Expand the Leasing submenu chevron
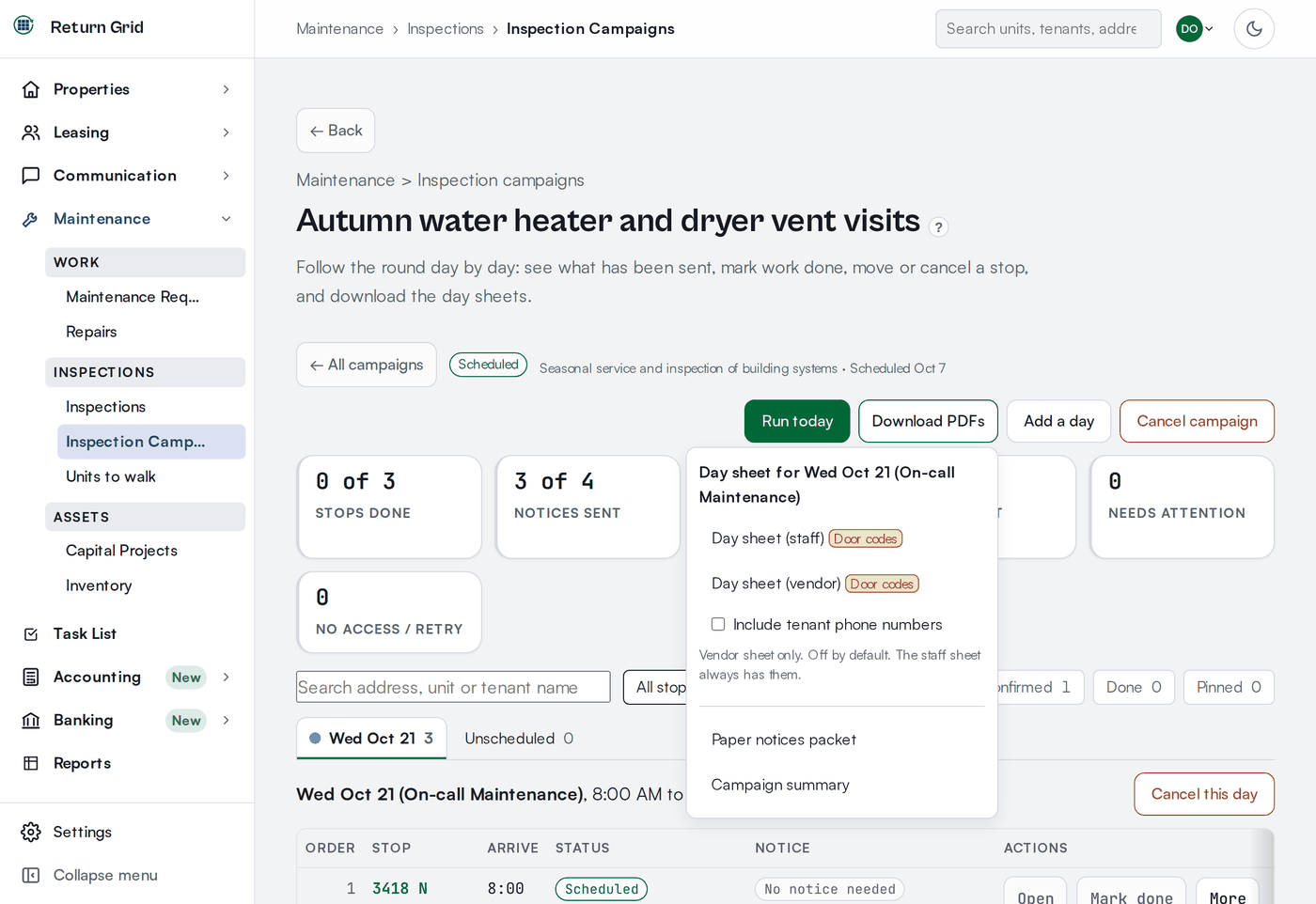Image resolution: width=1316 pixels, height=904 pixels. coord(227,132)
